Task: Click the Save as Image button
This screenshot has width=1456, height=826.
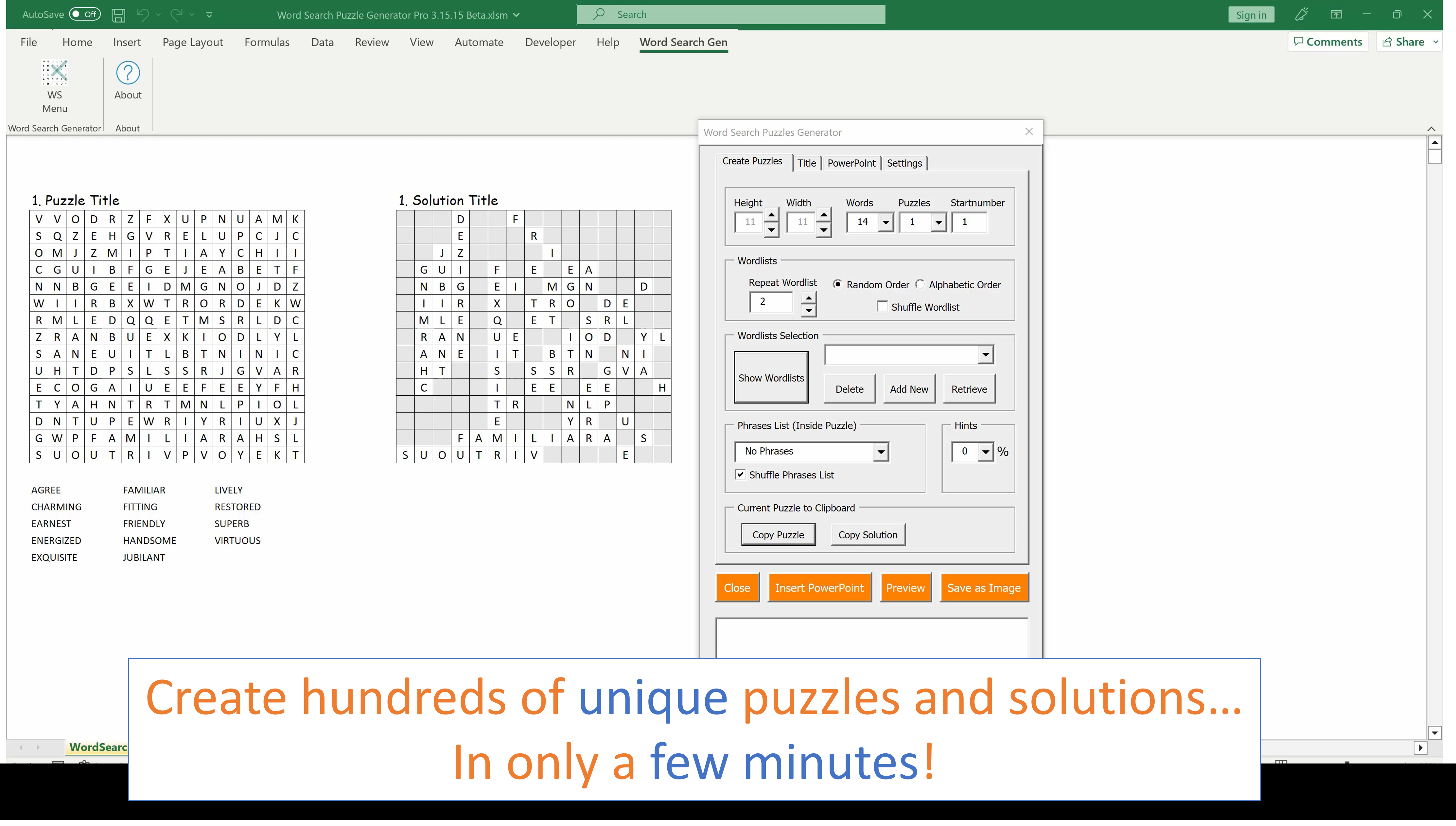Action: click(984, 588)
